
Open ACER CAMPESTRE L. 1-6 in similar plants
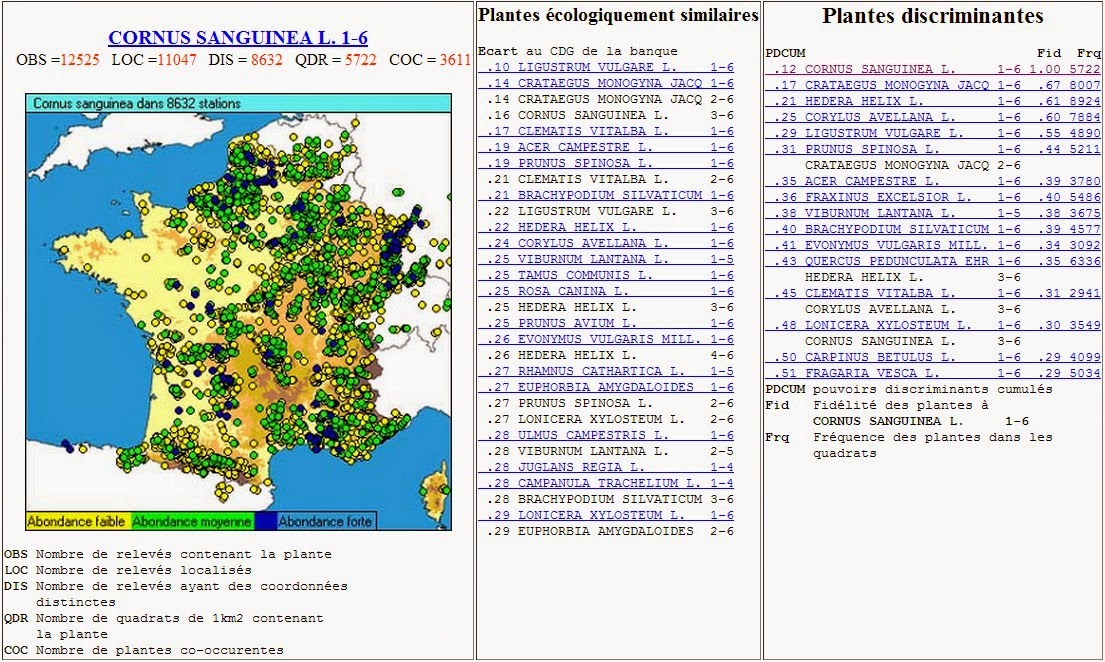click(x=605, y=147)
